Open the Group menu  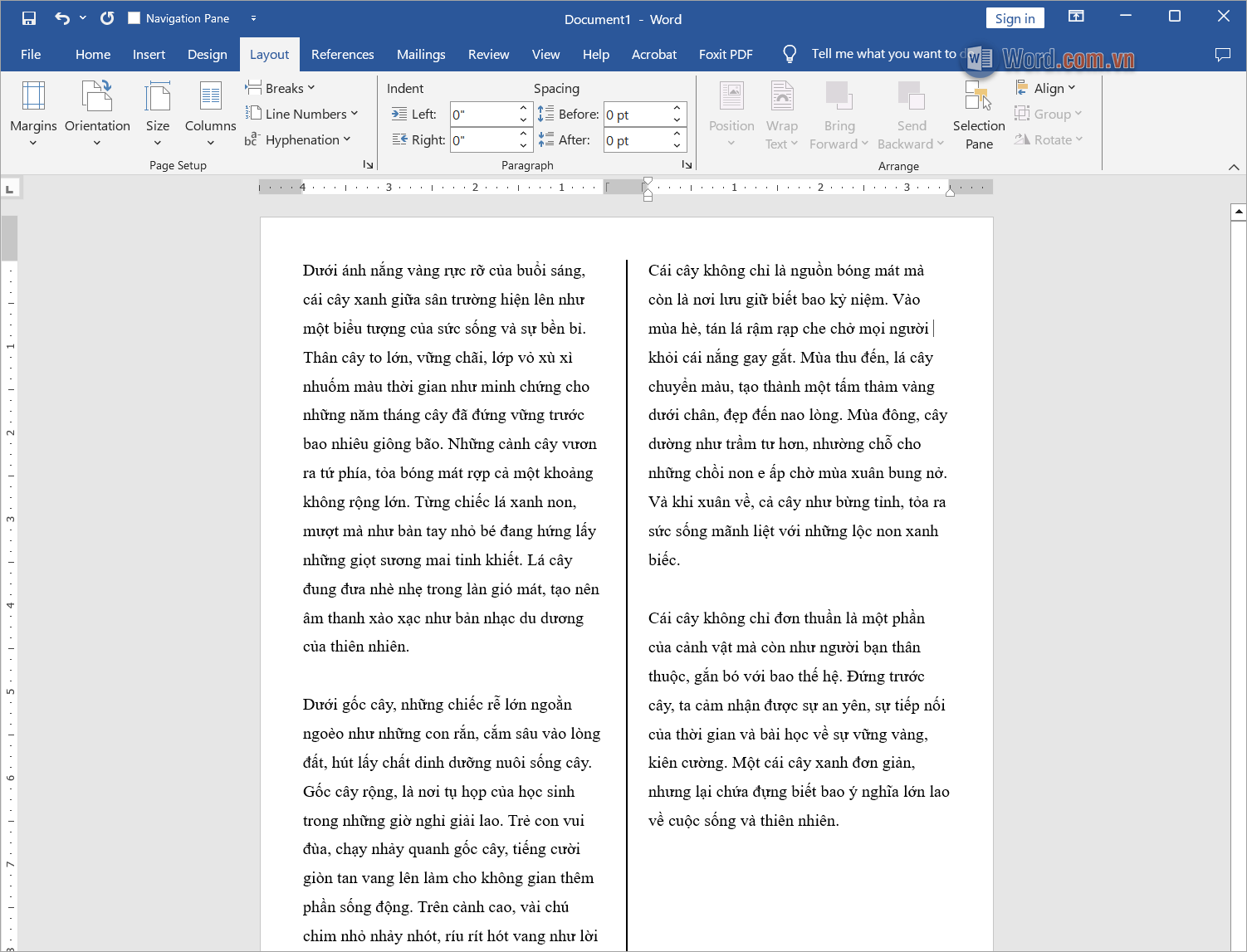tap(1048, 114)
